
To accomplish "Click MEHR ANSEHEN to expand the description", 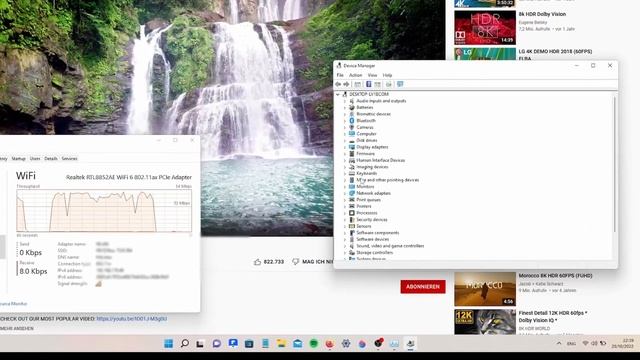I will (17, 329).
